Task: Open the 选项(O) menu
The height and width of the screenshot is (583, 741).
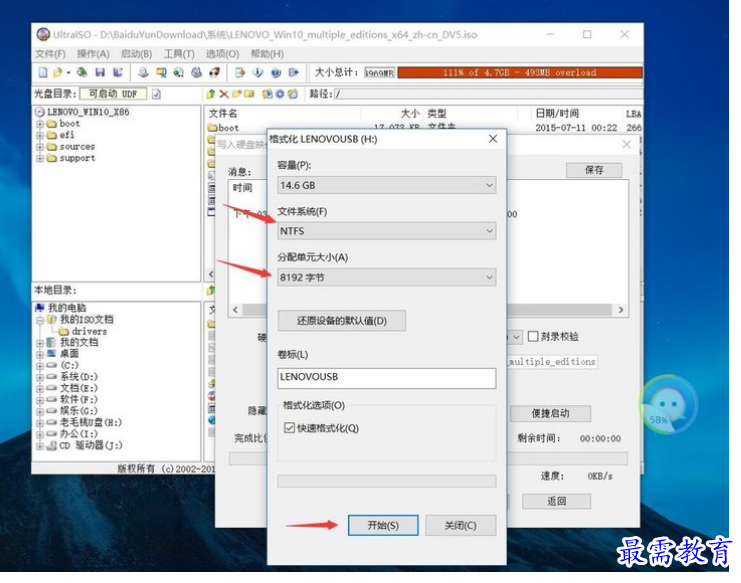Action: point(222,54)
